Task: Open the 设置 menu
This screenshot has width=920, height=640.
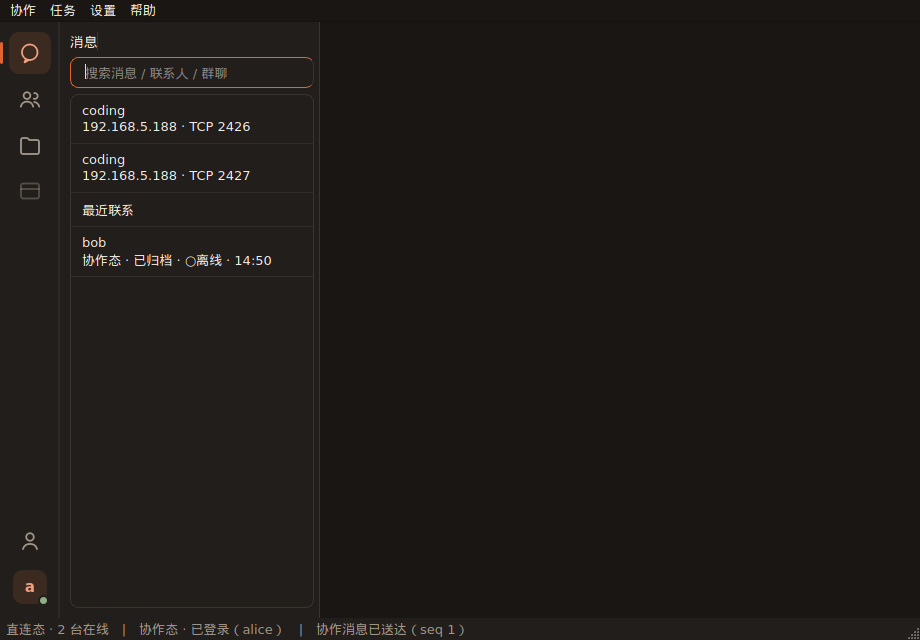Action: tap(103, 11)
